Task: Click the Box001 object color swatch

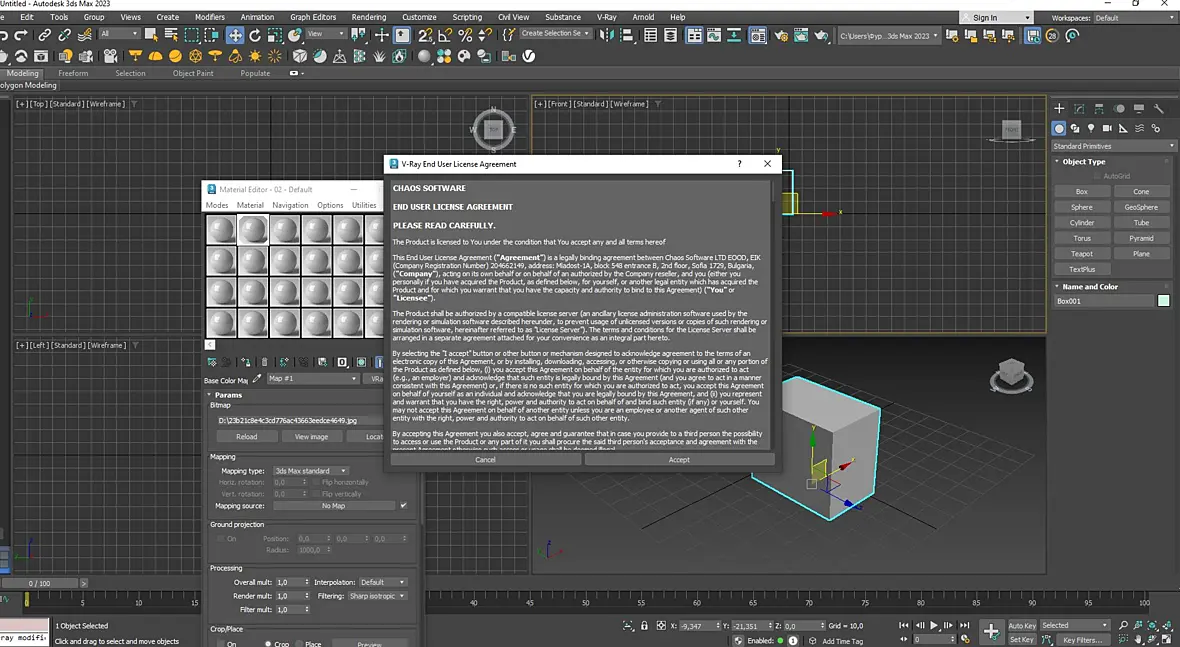Action: pyautogui.click(x=1163, y=301)
